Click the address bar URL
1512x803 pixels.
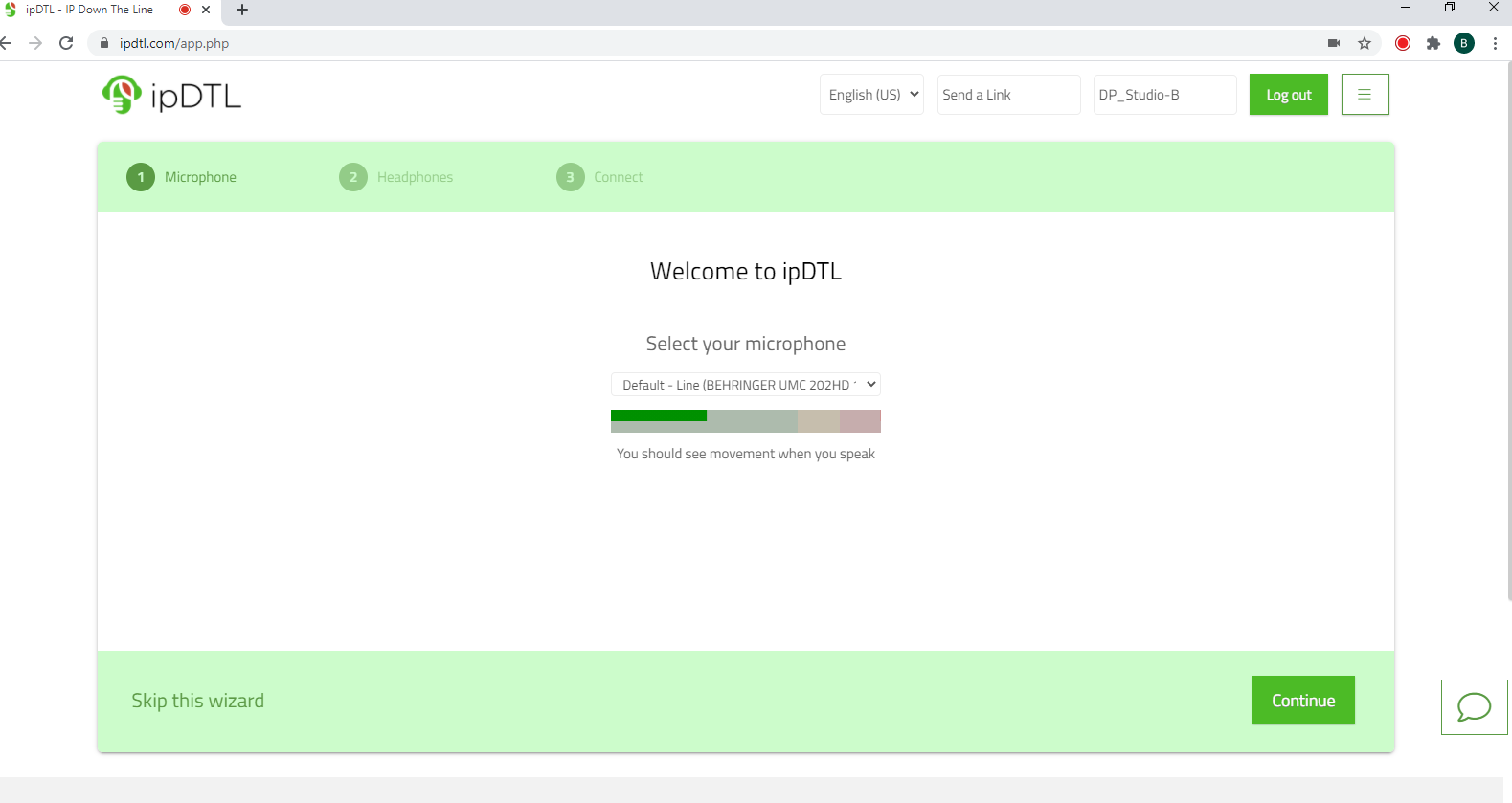point(174,43)
